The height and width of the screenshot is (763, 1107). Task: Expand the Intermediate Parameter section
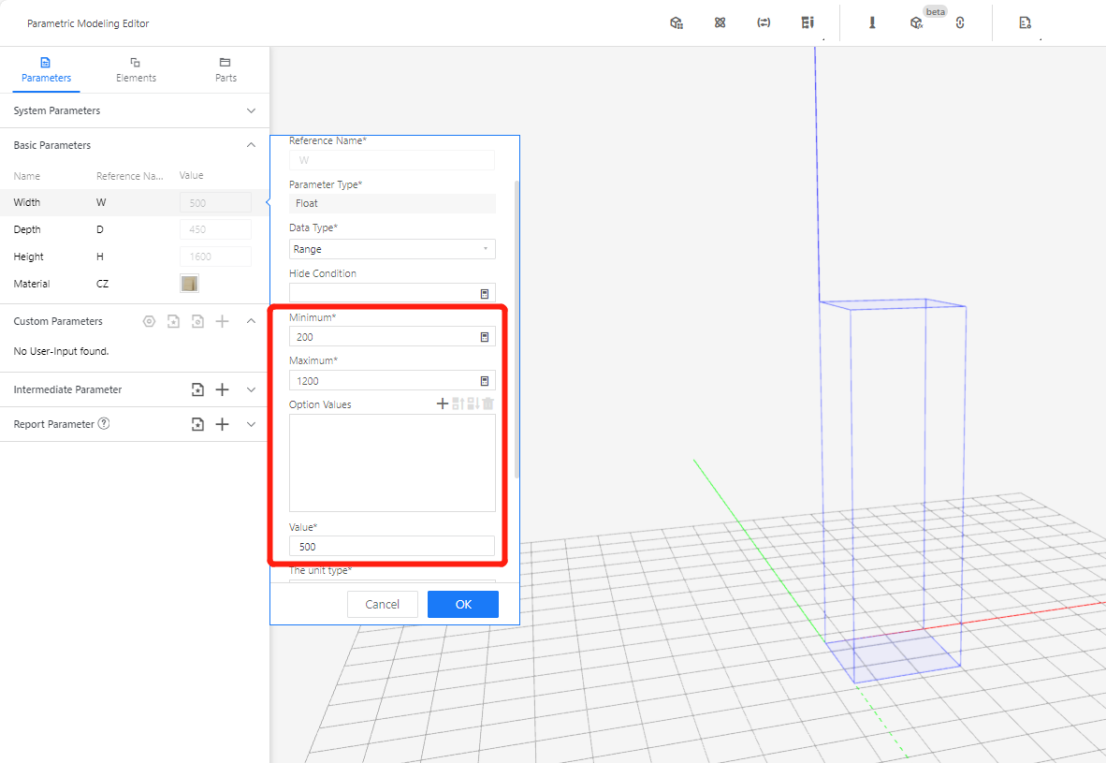251,390
